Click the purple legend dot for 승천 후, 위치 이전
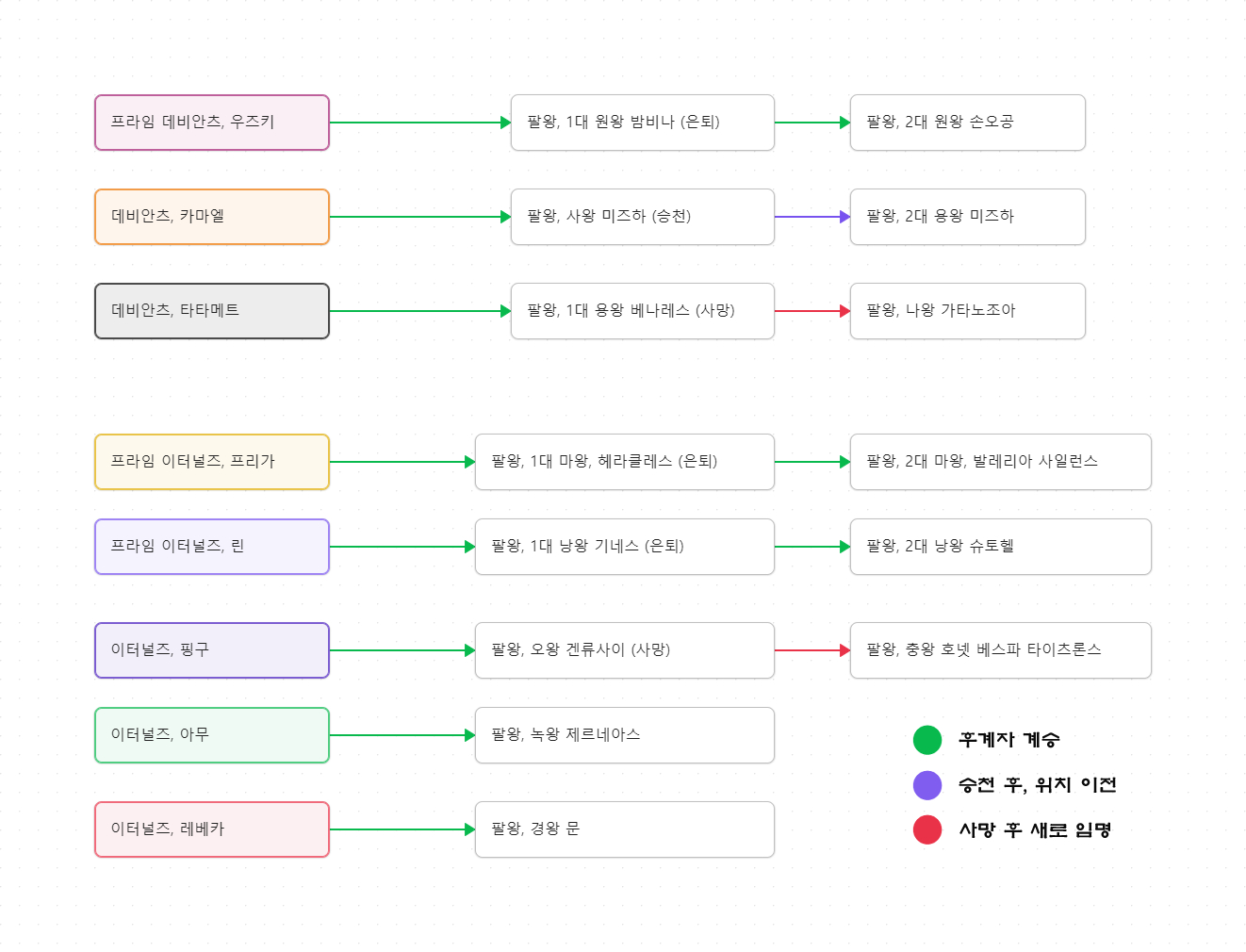The image size is (1246, 952). coord(927,785)
